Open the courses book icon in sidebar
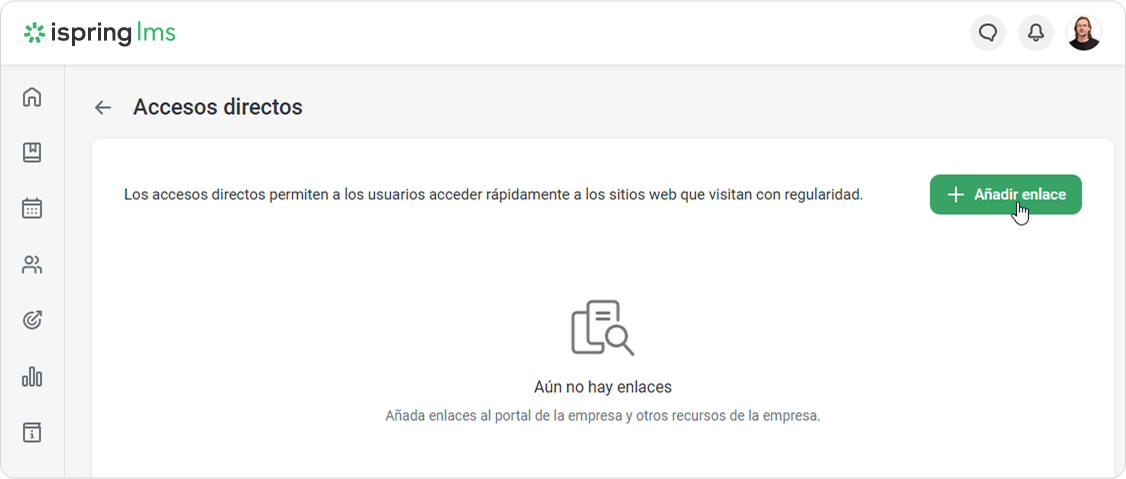1126x479 pixels. pyautogui.click(x=32, y=153)
